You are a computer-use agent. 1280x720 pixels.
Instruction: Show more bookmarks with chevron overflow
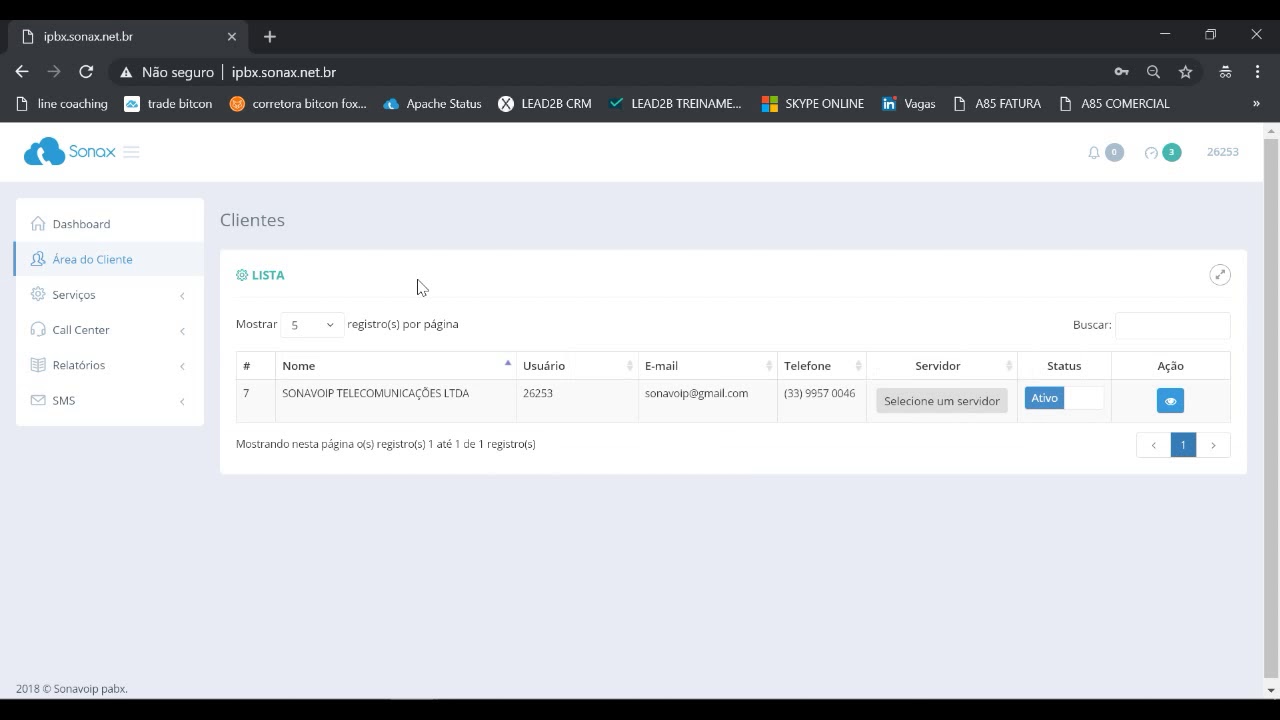click(x=1256, y=103)
